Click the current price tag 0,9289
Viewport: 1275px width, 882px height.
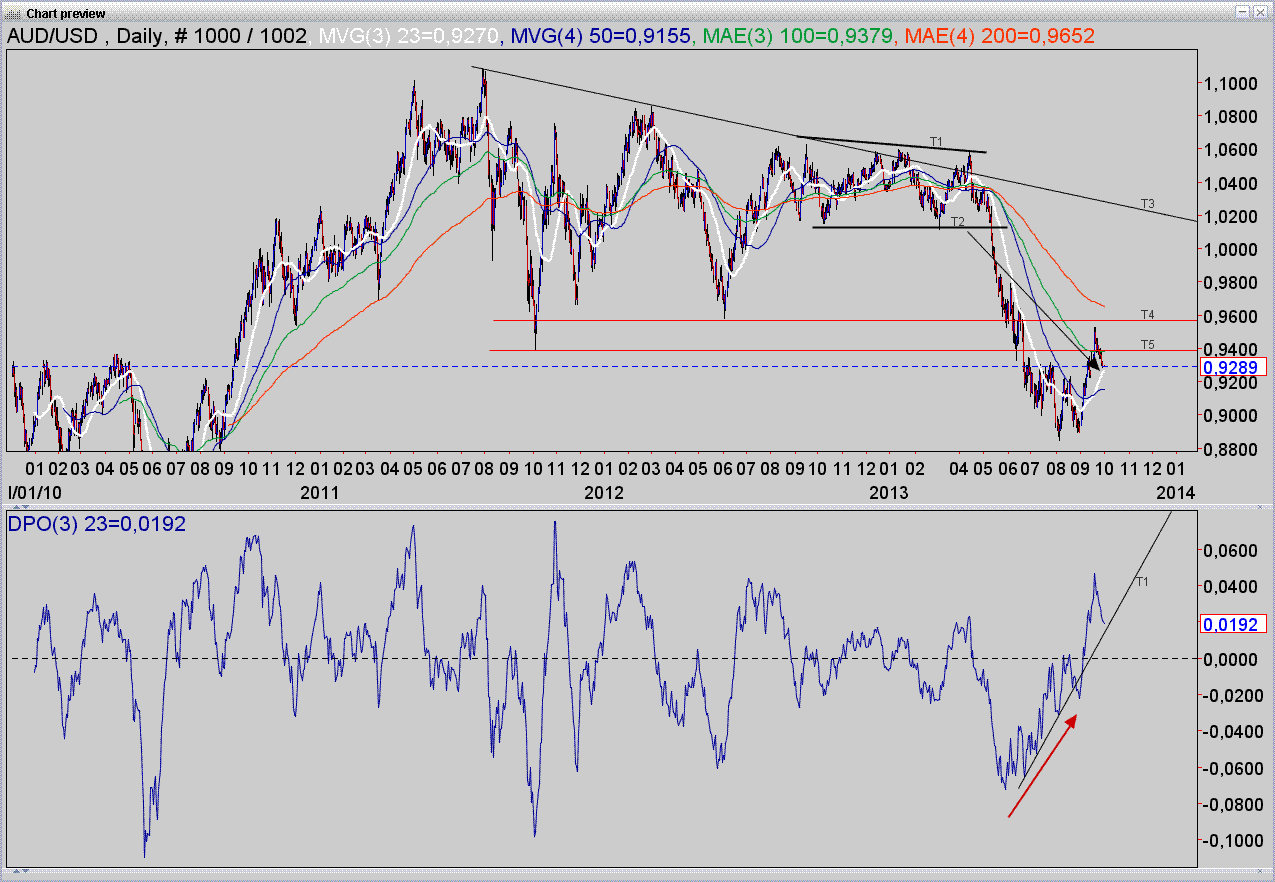(1232, 367)
